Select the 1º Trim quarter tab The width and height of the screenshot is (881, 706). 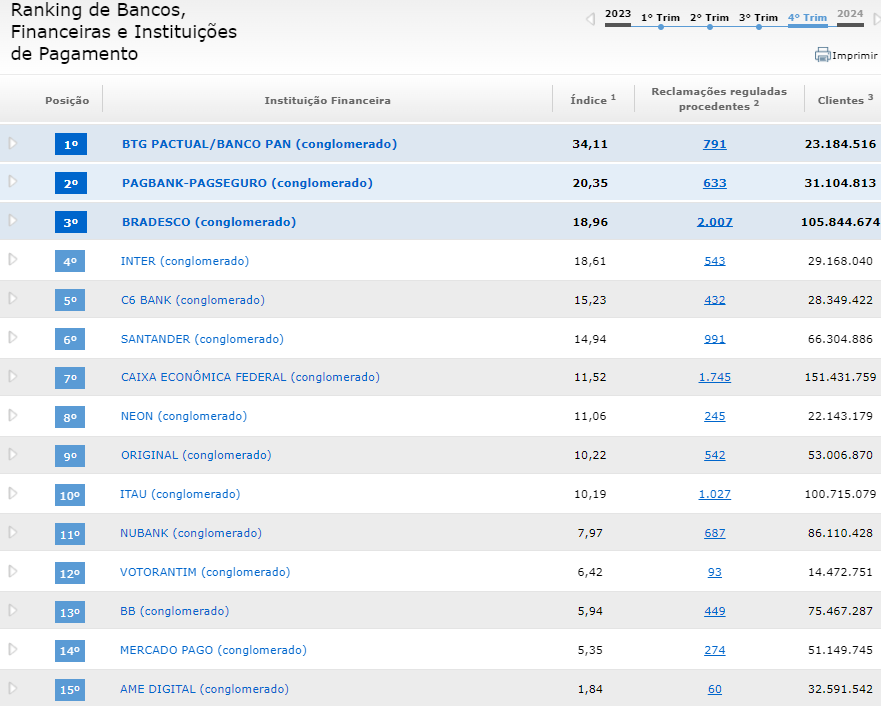660,18
